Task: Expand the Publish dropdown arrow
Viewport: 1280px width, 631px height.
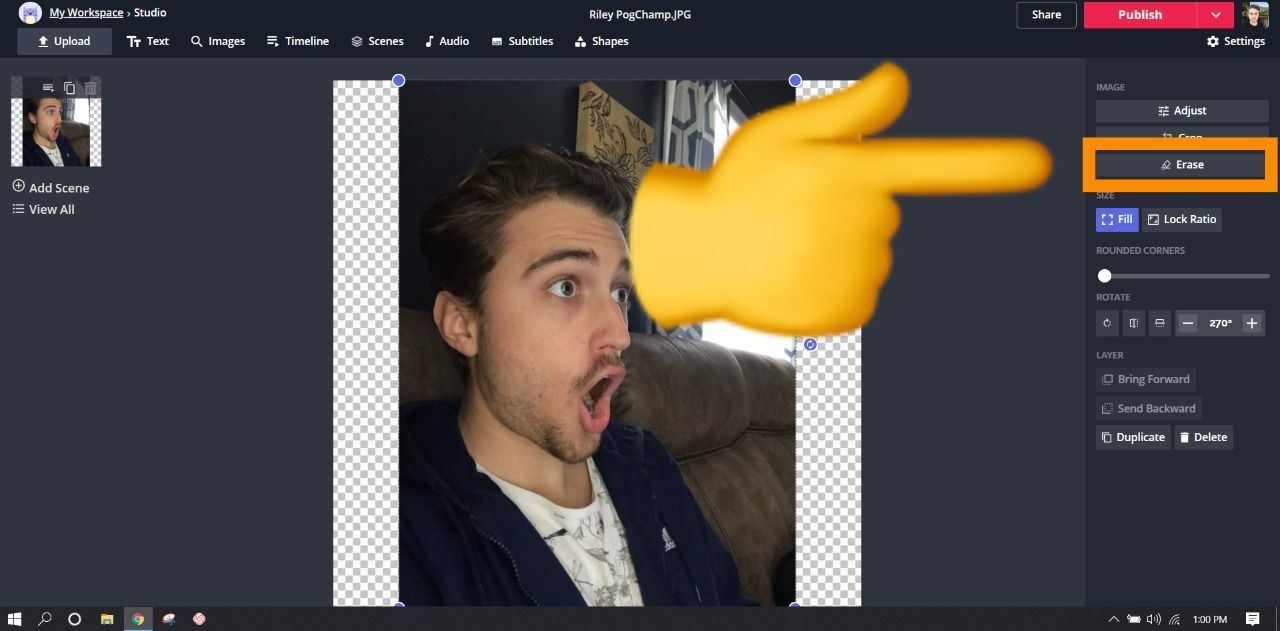Action: [1215, 15]
